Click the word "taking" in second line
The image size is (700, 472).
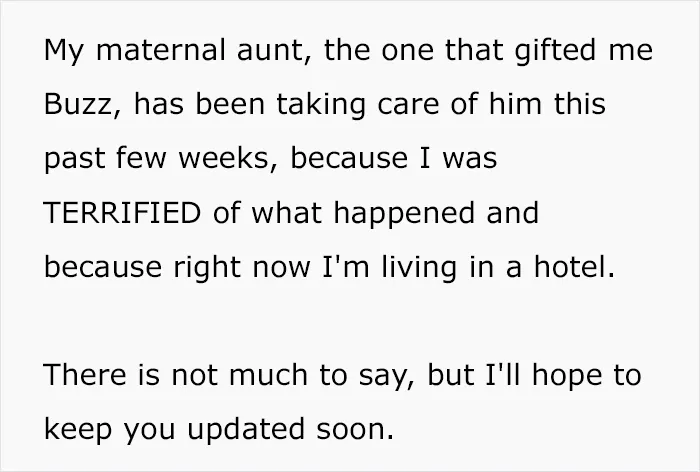321,105
